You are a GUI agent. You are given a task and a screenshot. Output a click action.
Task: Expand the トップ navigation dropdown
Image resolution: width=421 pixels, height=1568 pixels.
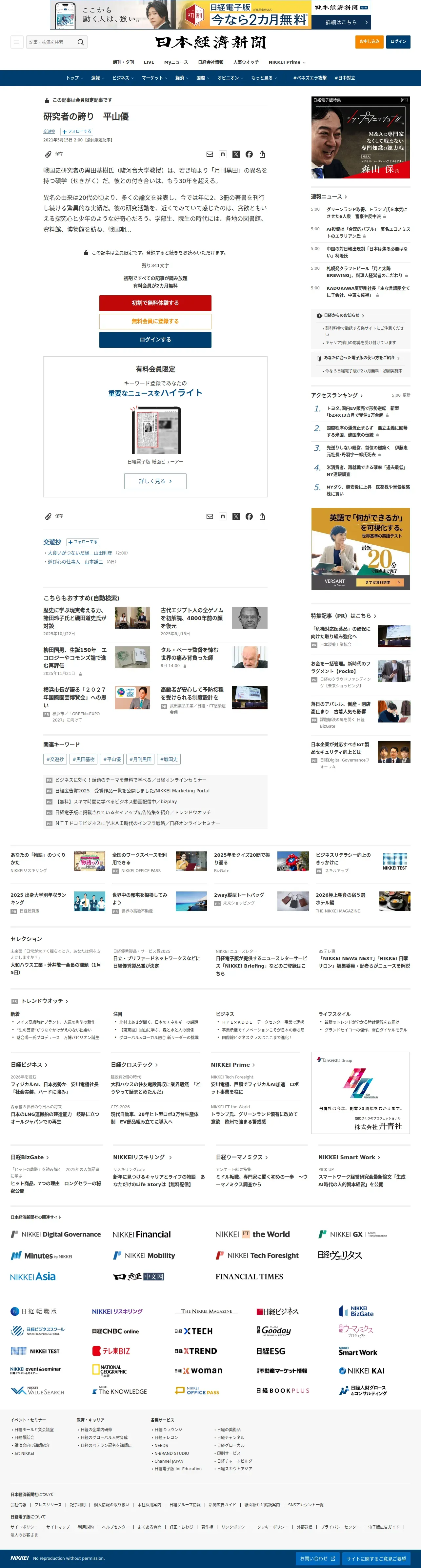click(75, 78)
